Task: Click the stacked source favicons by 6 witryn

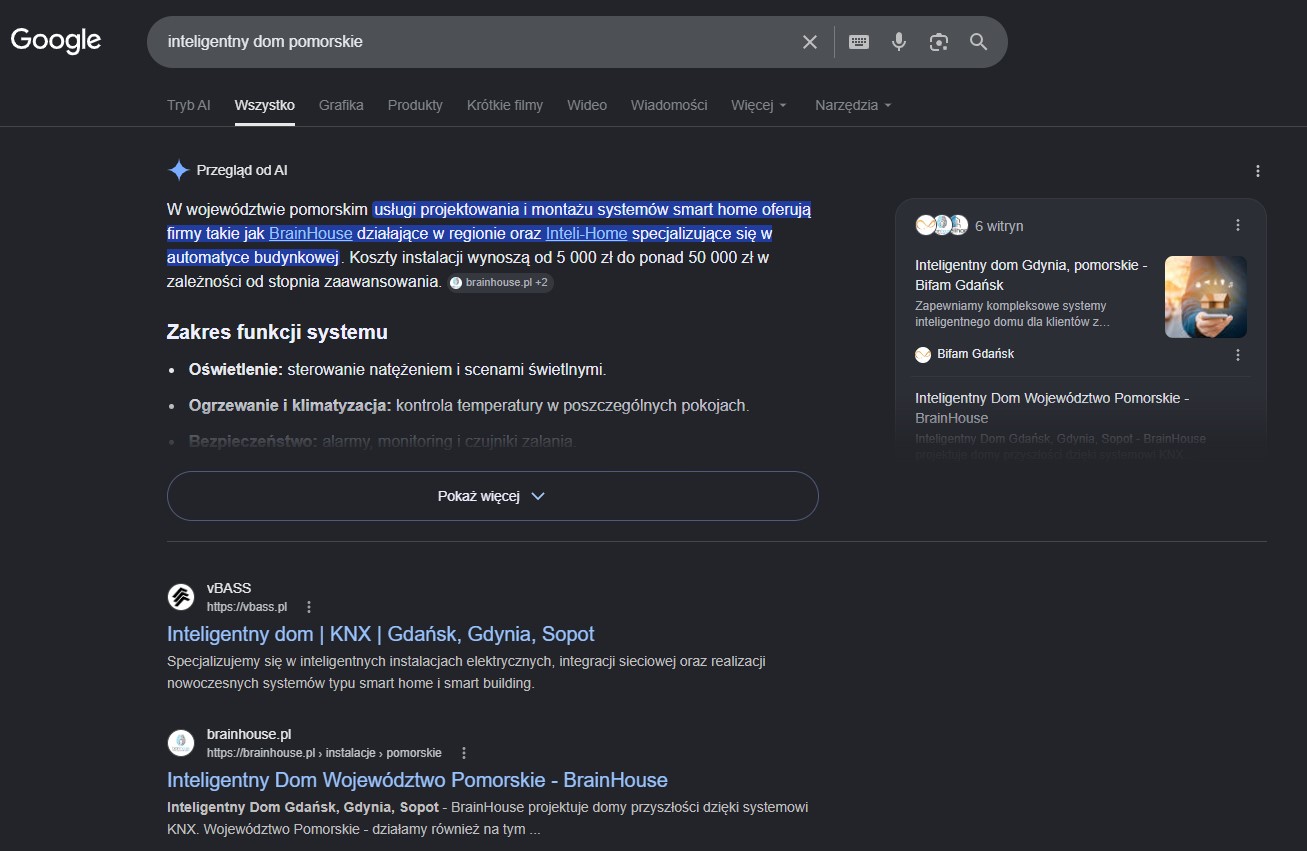Action: [941, 225]
